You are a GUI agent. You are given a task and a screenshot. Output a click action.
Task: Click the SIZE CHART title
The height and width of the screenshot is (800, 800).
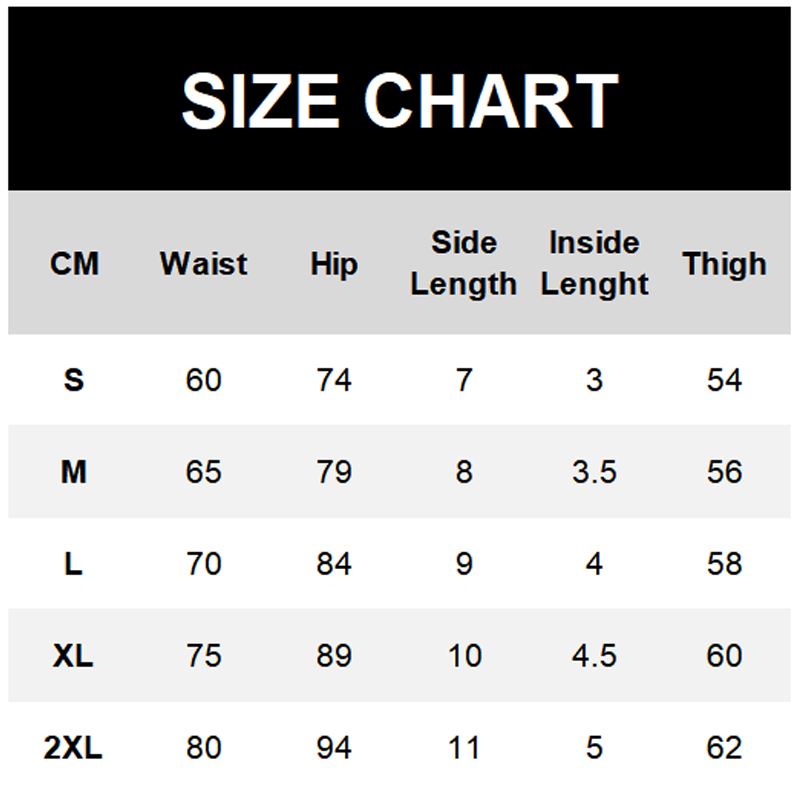[400, 100]
